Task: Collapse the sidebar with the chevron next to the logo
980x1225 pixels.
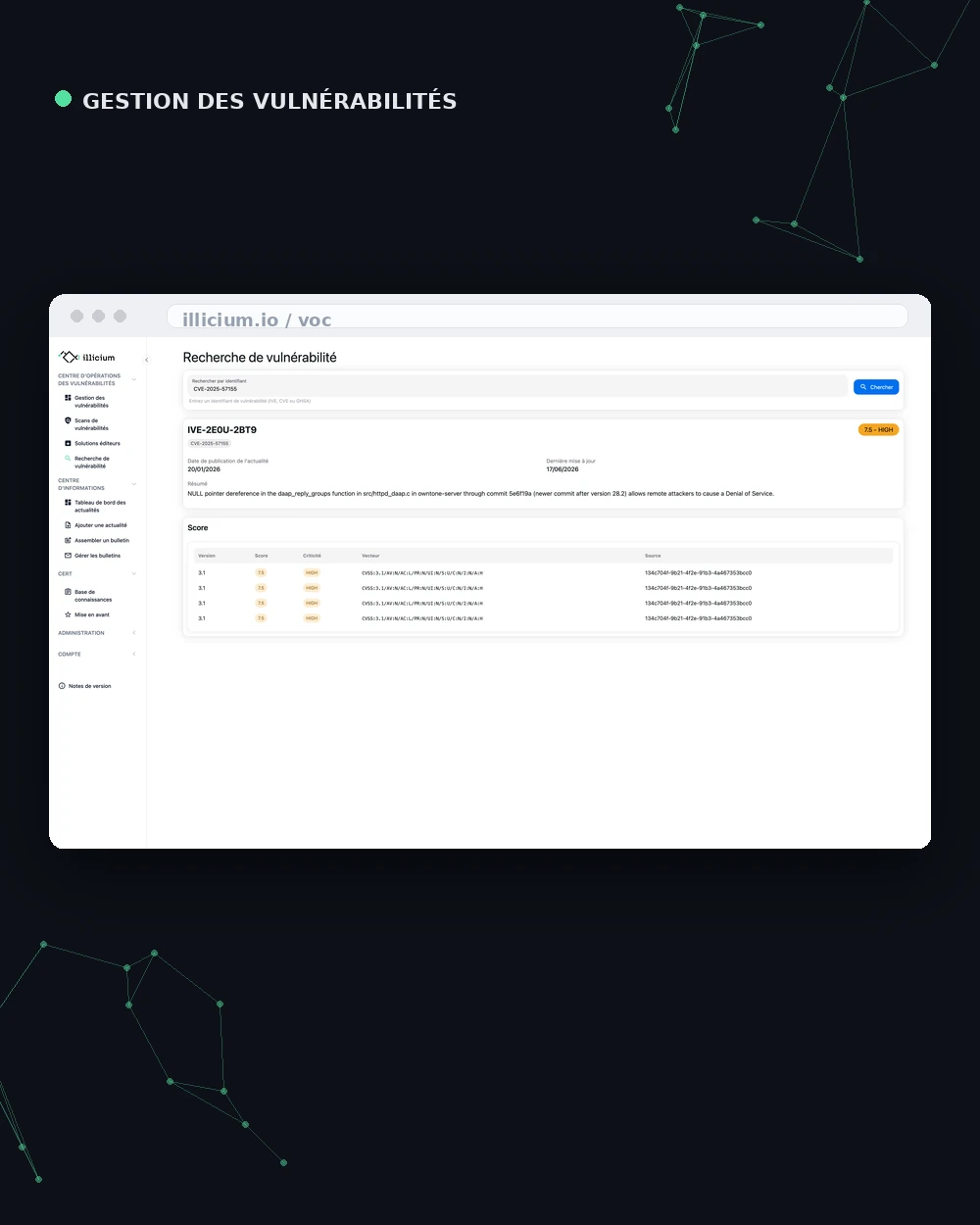Action: [x=146, y=361]
